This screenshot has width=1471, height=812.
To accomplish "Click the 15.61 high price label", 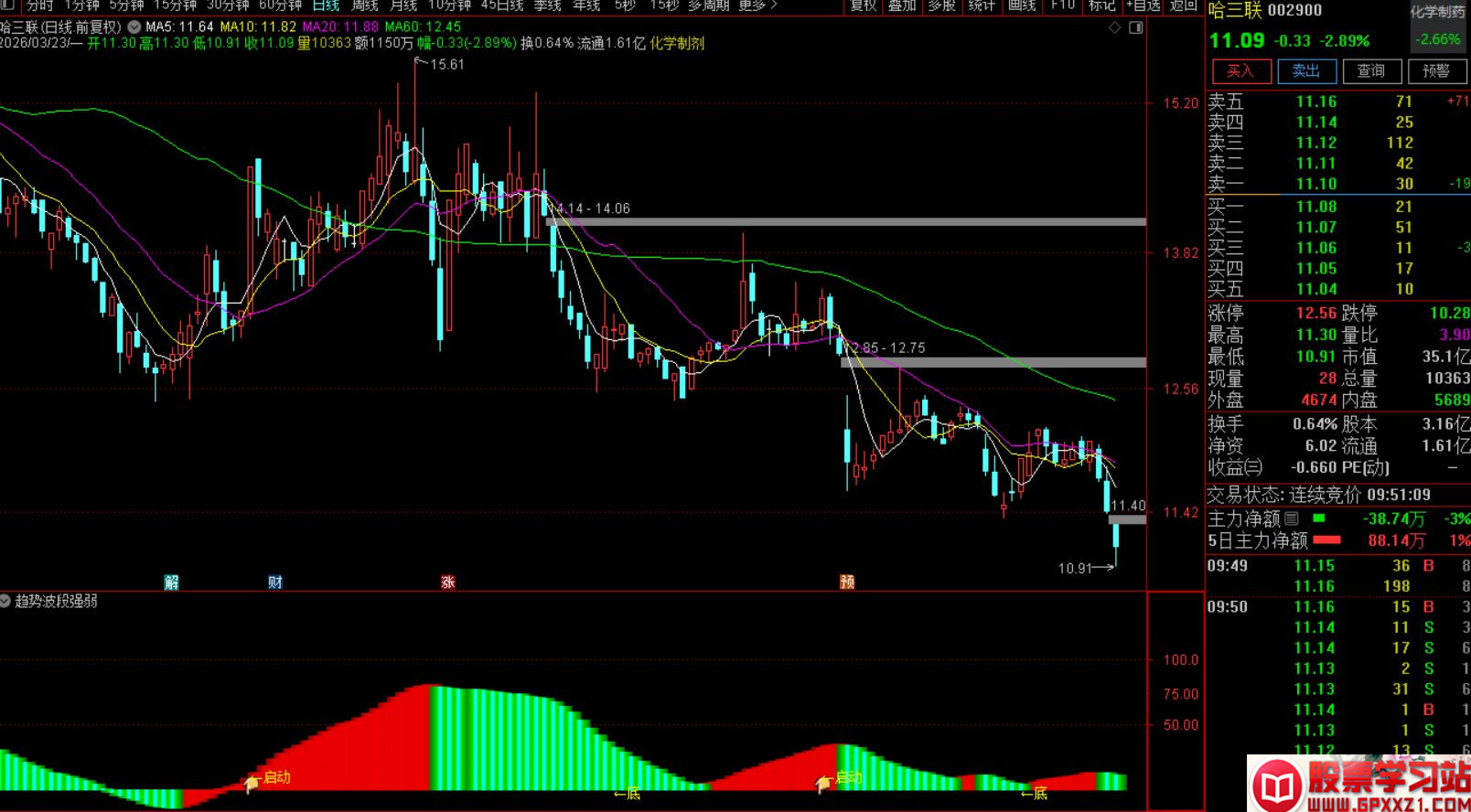I will (x=446, y=65).
